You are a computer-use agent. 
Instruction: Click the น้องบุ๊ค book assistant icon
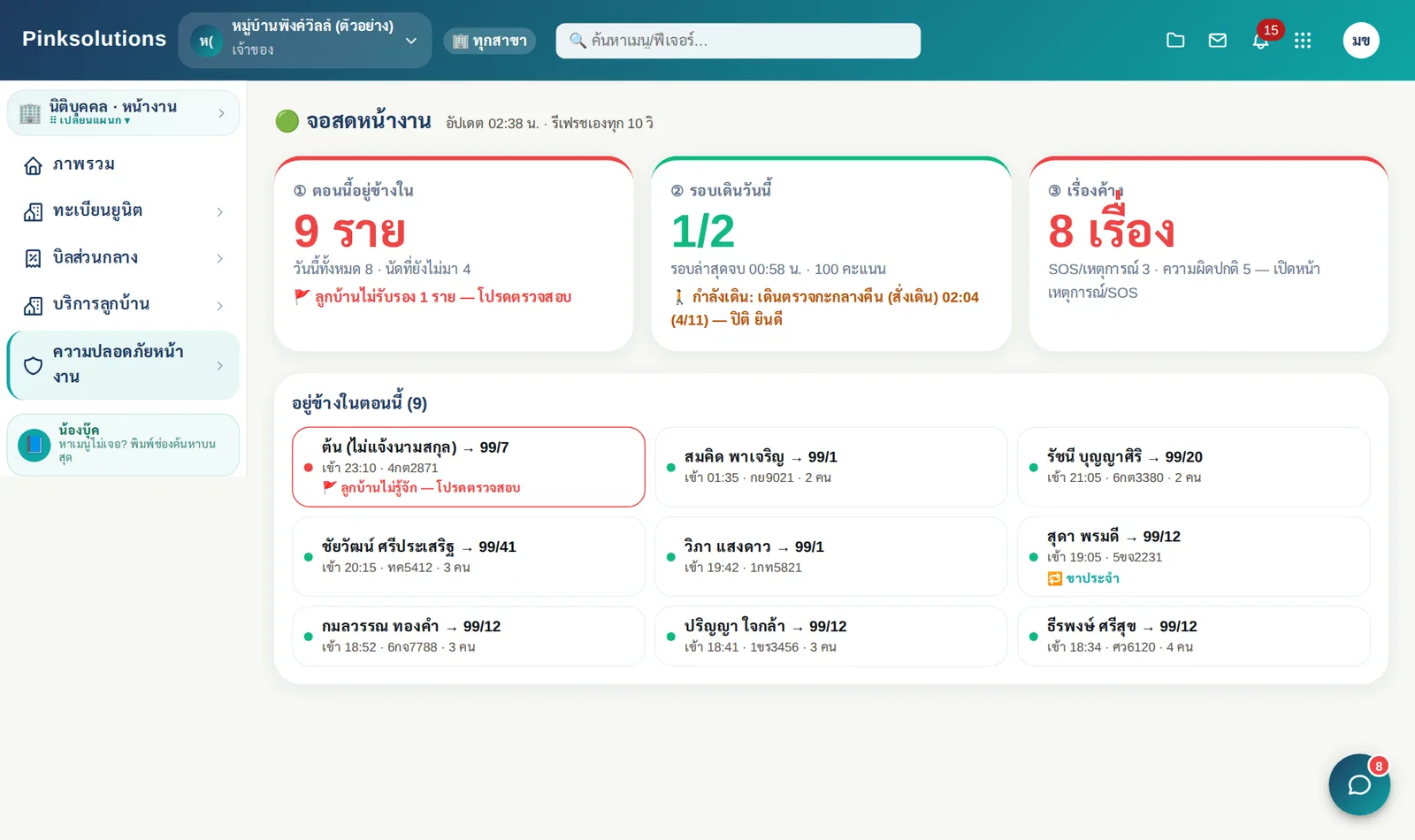(34, 444)
